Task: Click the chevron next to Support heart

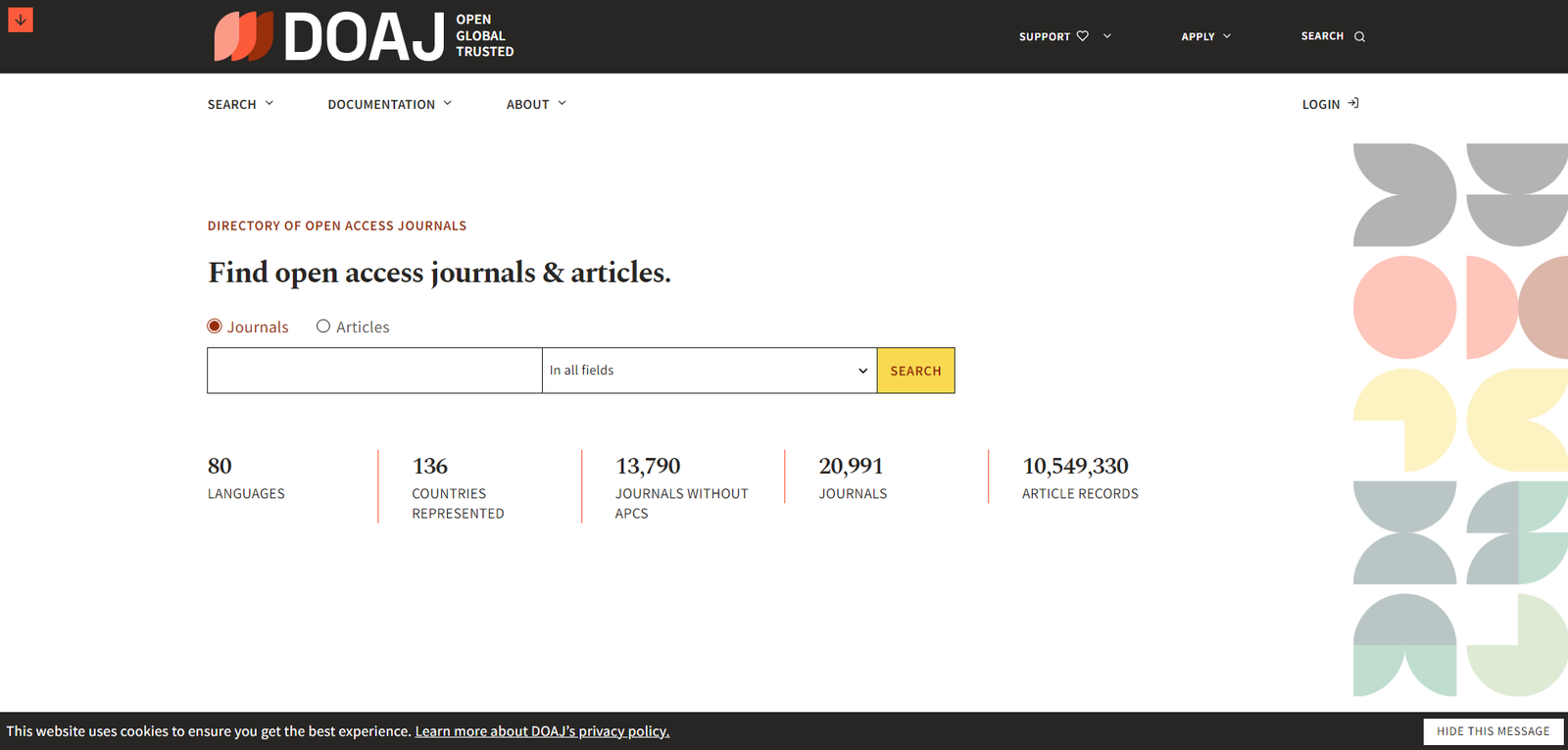Action: coord(1107,36)
